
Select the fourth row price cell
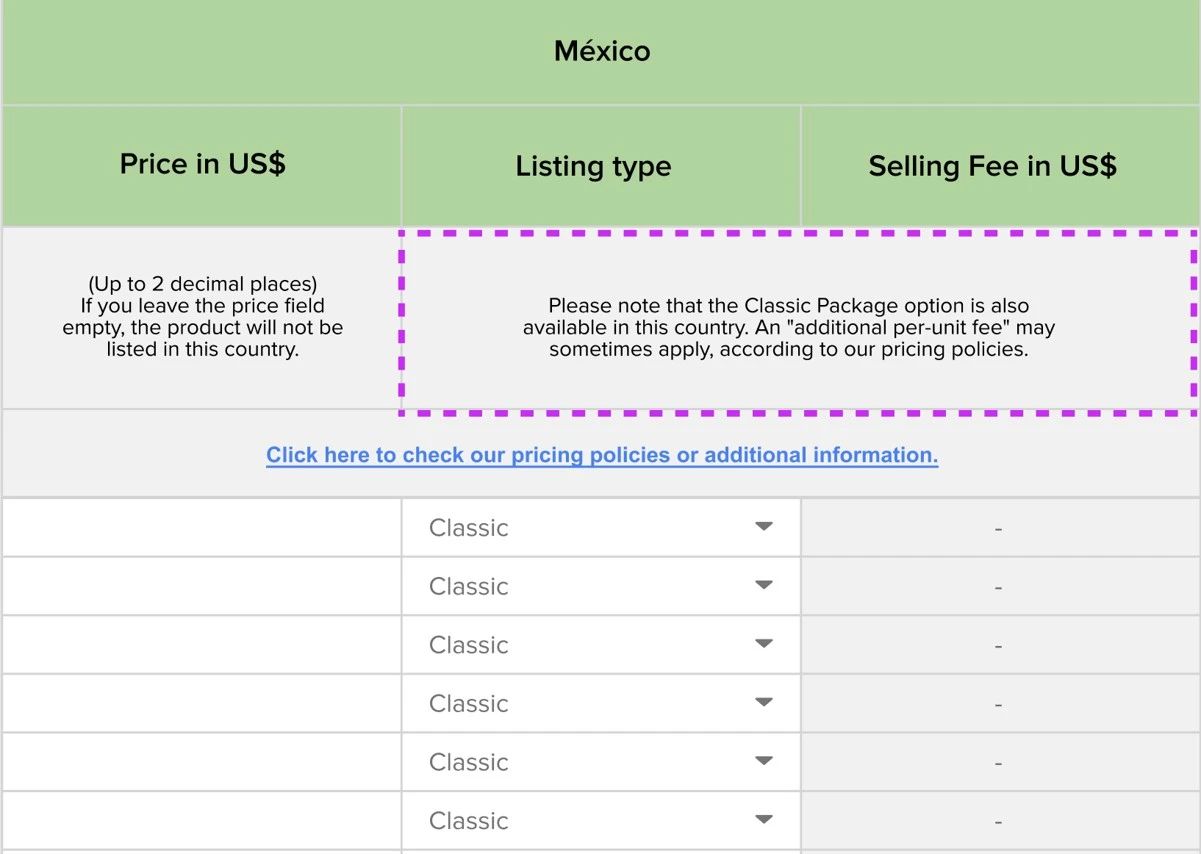pyautogui.click(x=201, y=703)
